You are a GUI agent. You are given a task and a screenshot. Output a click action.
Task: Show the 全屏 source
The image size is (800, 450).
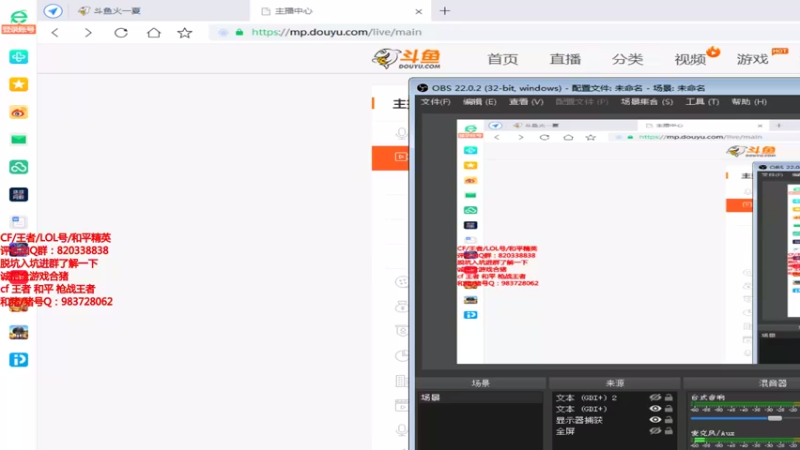(x=655, y=431)
